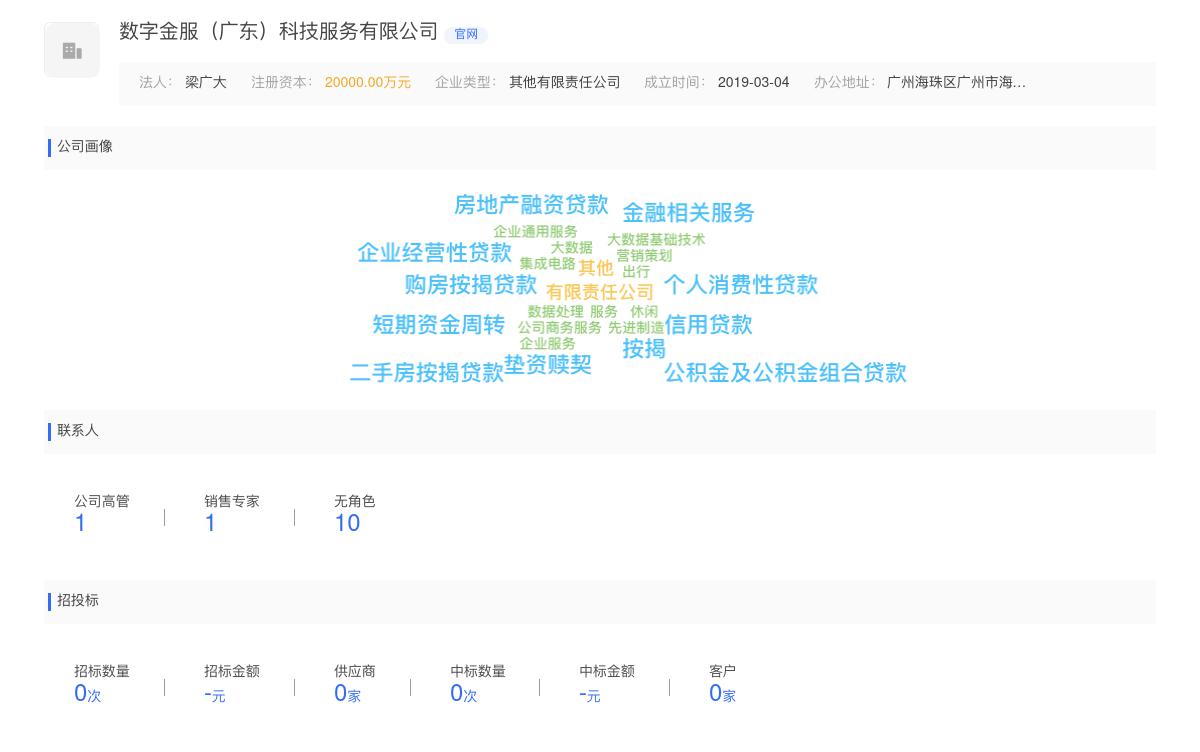Click founding date 2019-03-04
The image size is (1200, 752).
point(753,82)
